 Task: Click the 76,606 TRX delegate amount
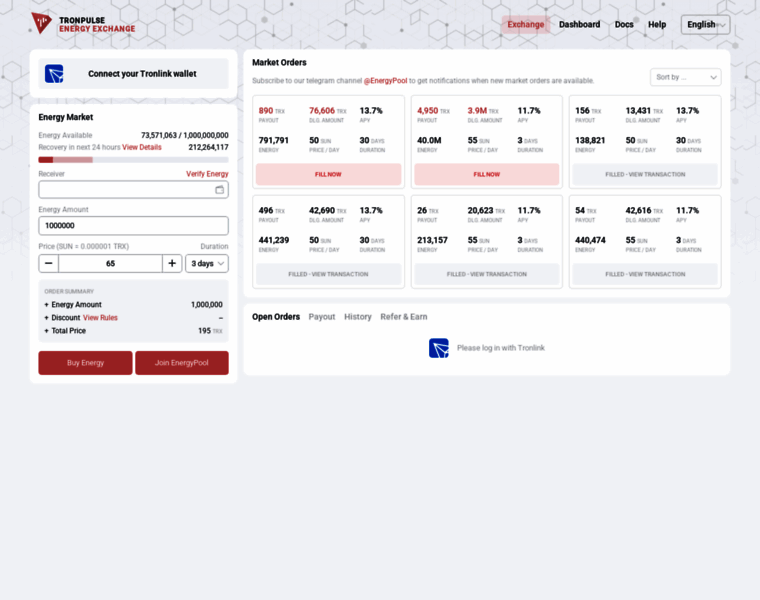[x=328, y=111]
